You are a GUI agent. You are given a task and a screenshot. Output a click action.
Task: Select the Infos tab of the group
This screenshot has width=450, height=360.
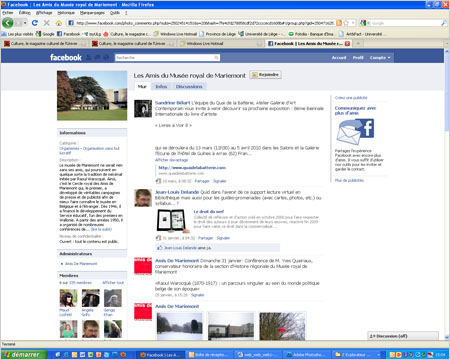(161, 86)
